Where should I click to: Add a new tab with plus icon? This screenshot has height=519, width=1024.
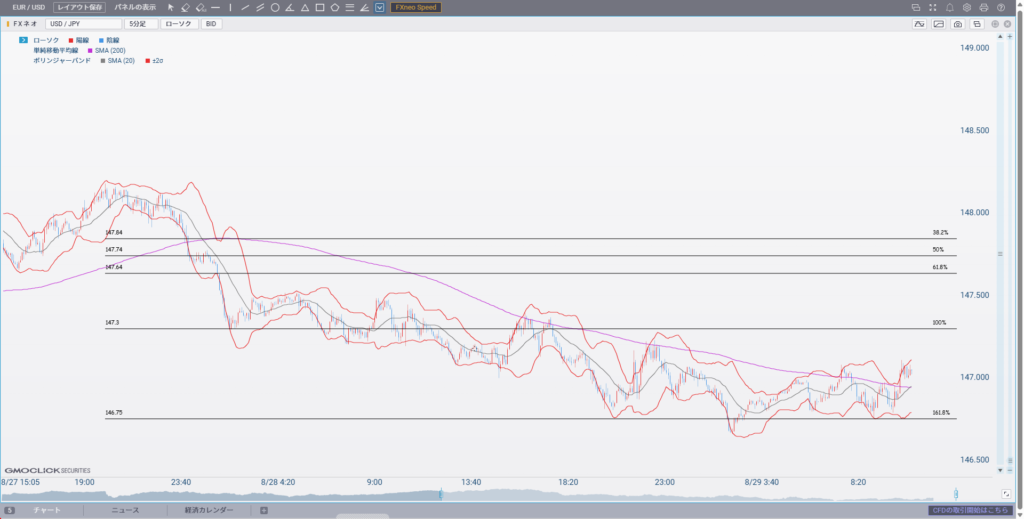[x=264, y=511]
